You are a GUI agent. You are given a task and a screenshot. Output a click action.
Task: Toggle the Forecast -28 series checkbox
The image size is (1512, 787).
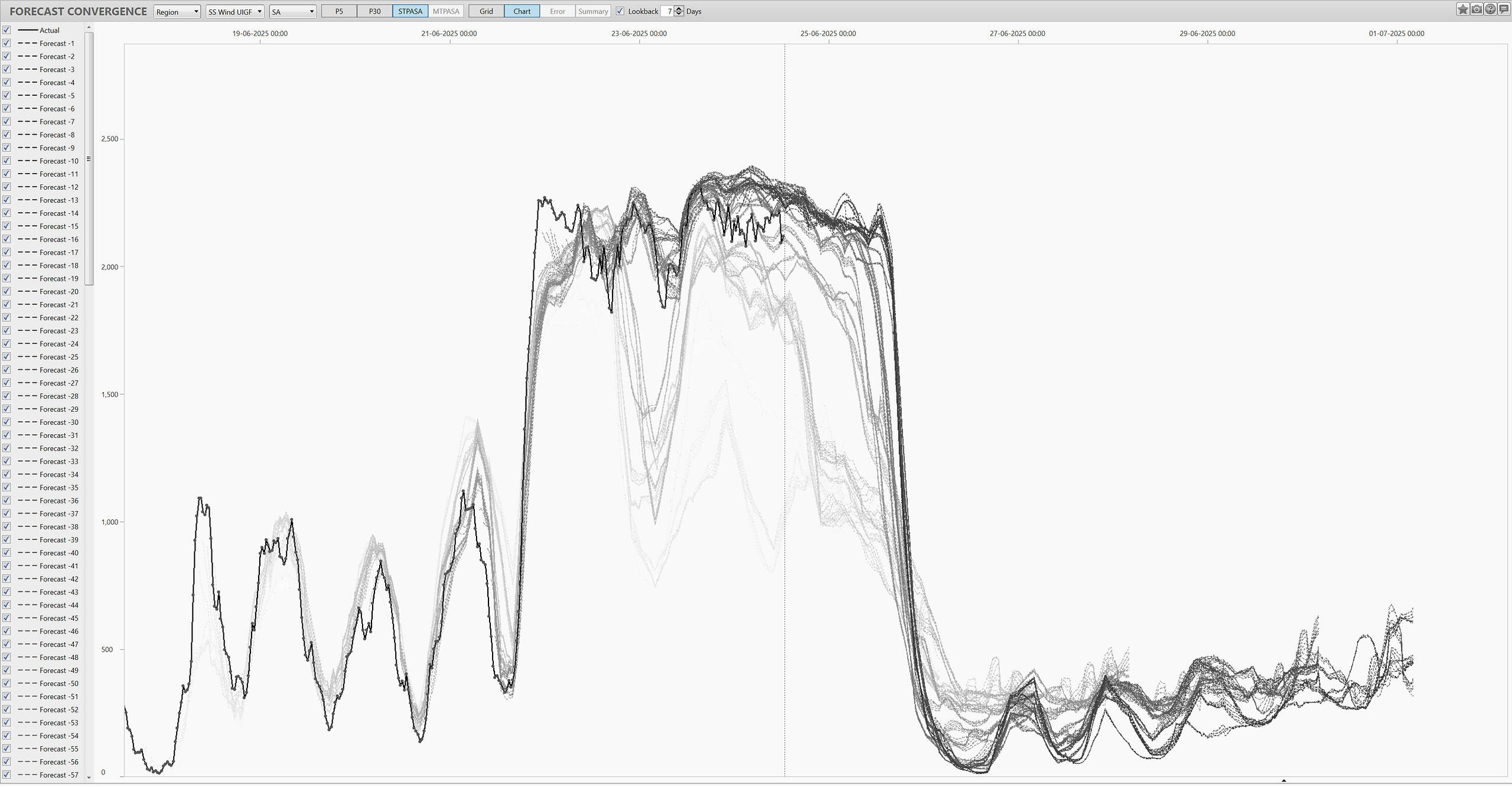point(6,396)
